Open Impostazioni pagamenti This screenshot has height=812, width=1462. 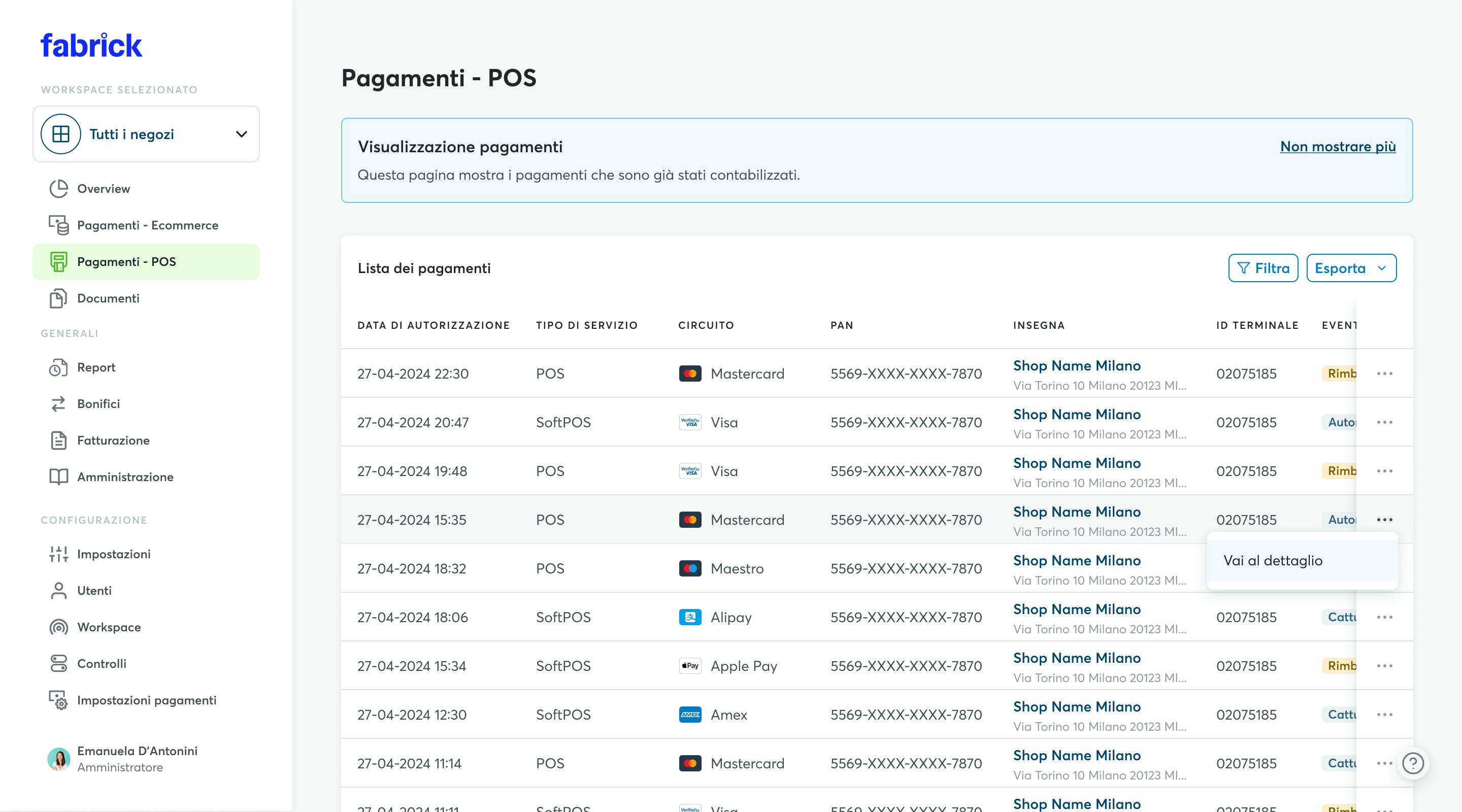pyautogui.click(x=146, y=700)
